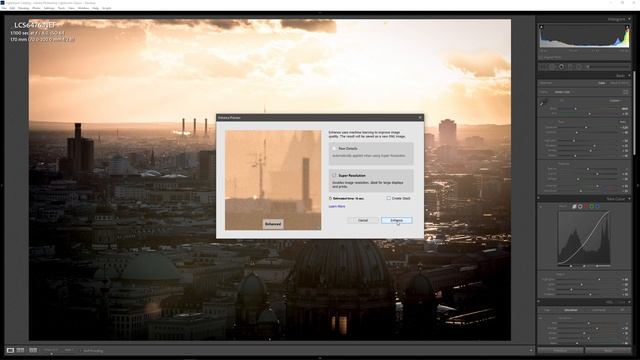The width and height of the screenshot is (640, 360).
Task: Open the Profile Browser grid icon
Action: tap(626, 92)
